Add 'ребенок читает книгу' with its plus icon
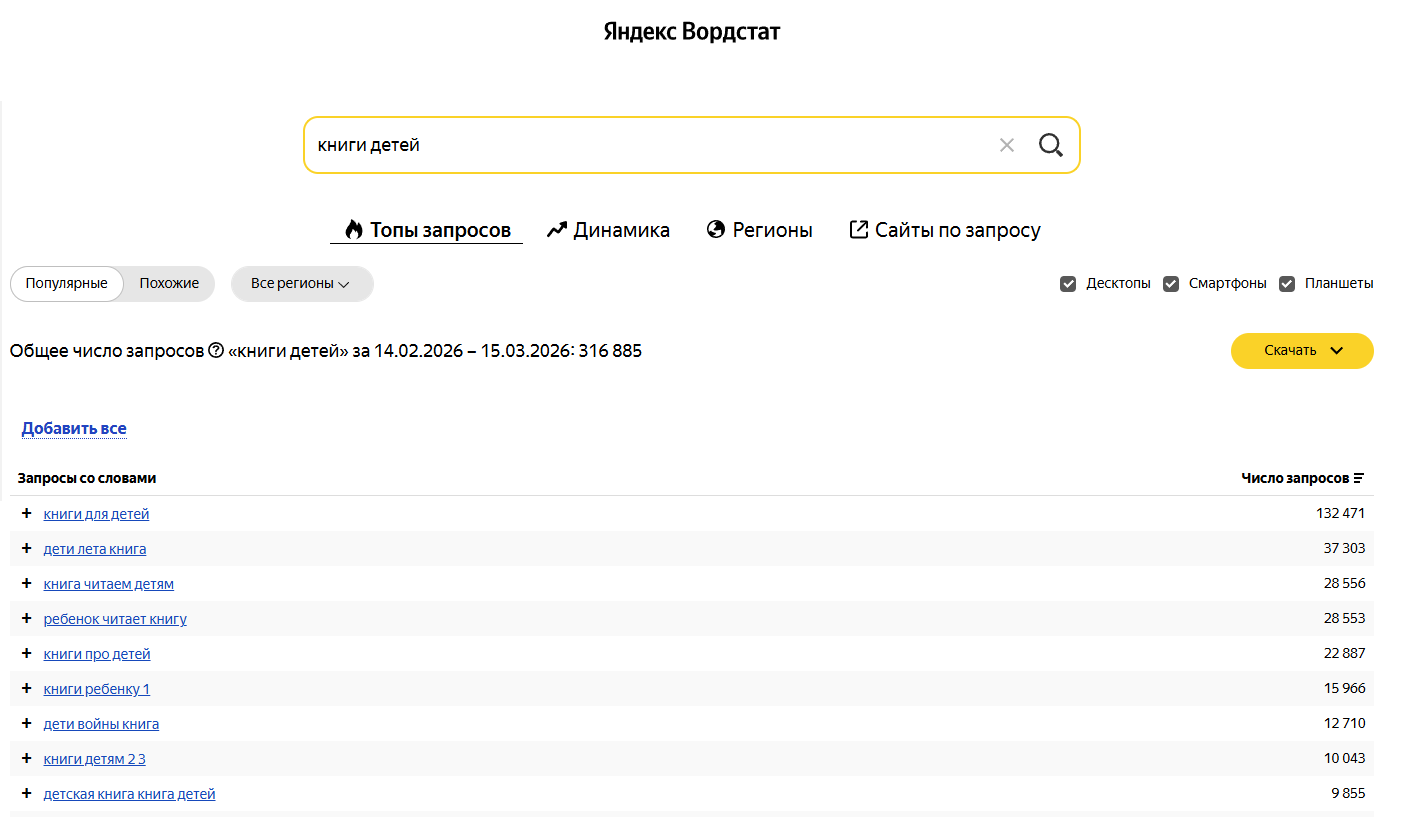This screenshot has width=1405, height=817. tap(27, 618)
